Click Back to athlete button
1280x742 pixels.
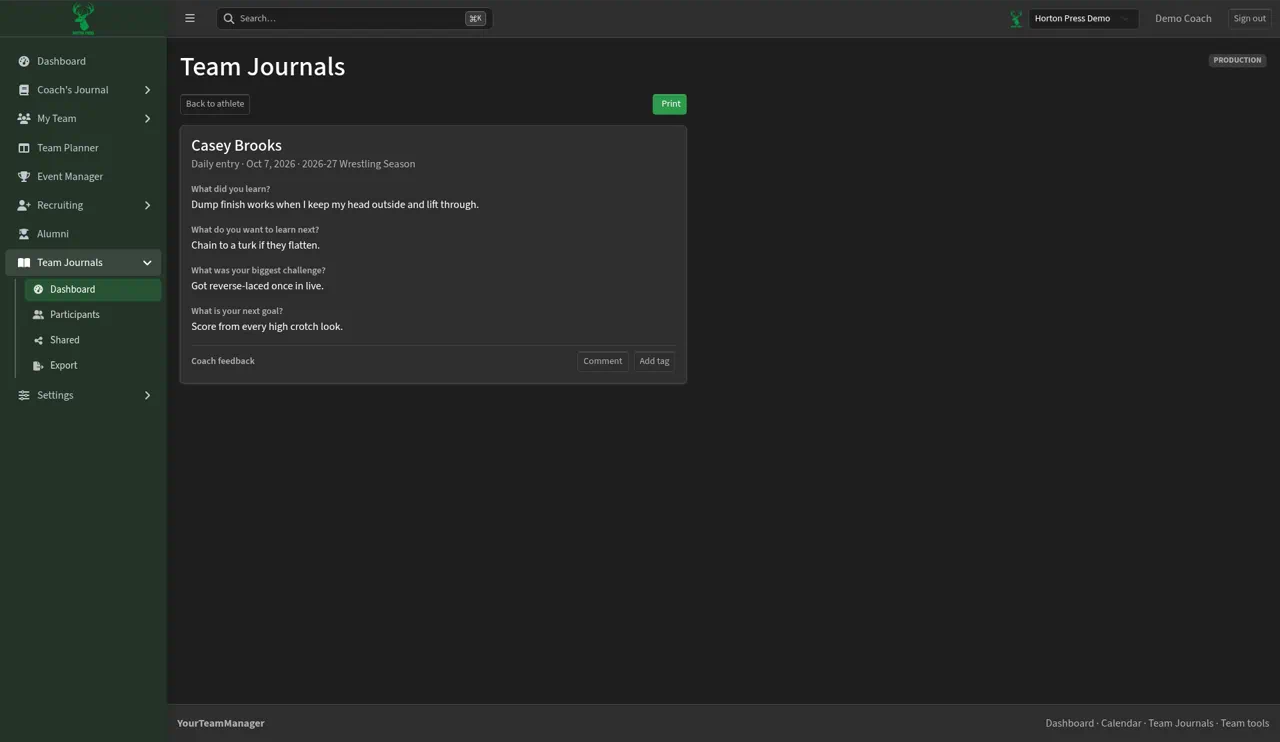(x=215, y=104)
